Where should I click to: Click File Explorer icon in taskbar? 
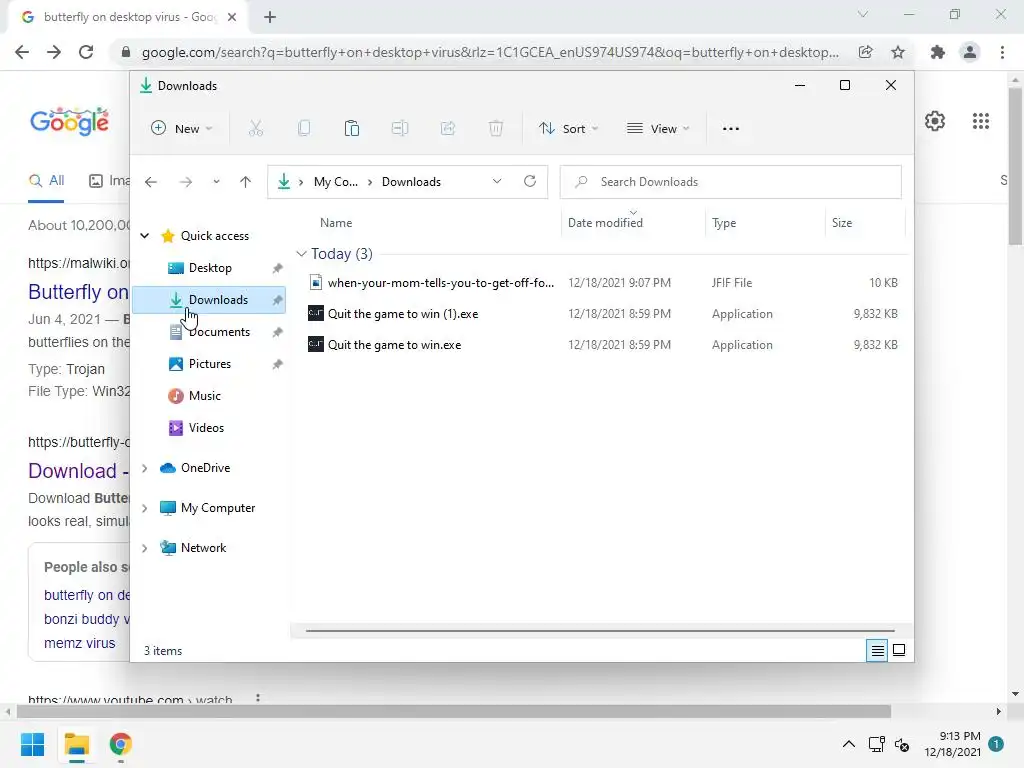tap(76, 744)
